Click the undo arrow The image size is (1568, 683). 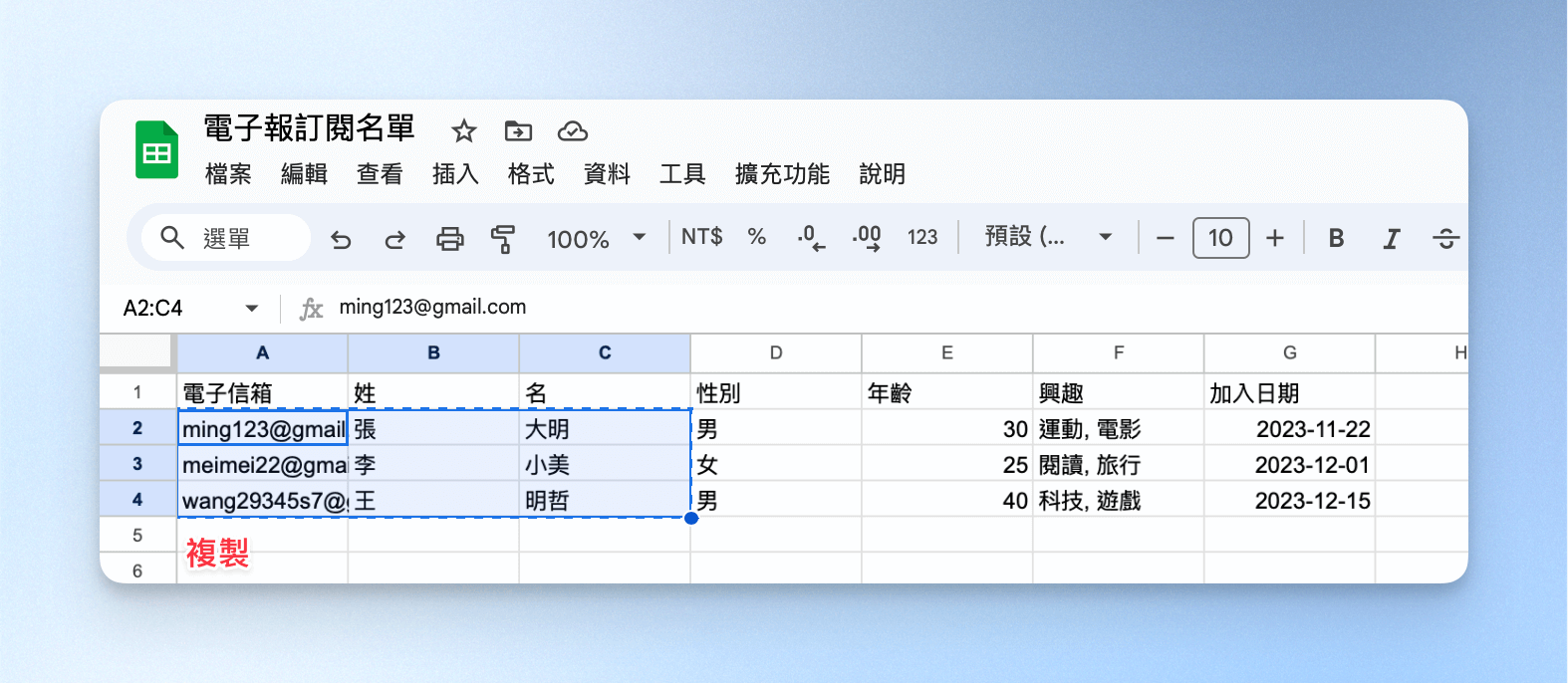click(x=341, y=239)
